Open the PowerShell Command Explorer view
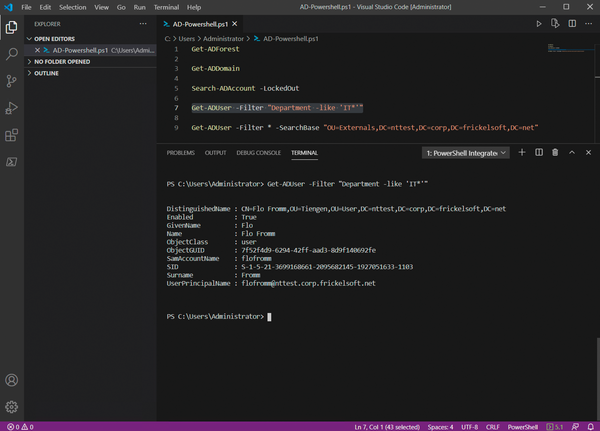600x431 pixels. coord(11,162)
